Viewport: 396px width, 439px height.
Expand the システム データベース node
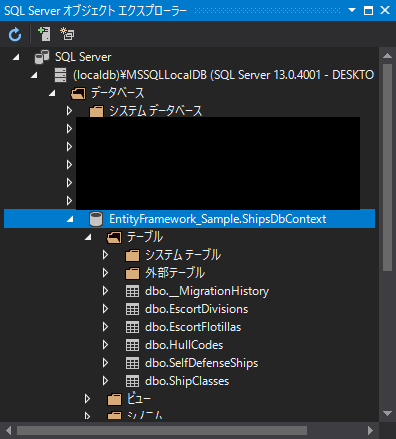tap(69, 111)
